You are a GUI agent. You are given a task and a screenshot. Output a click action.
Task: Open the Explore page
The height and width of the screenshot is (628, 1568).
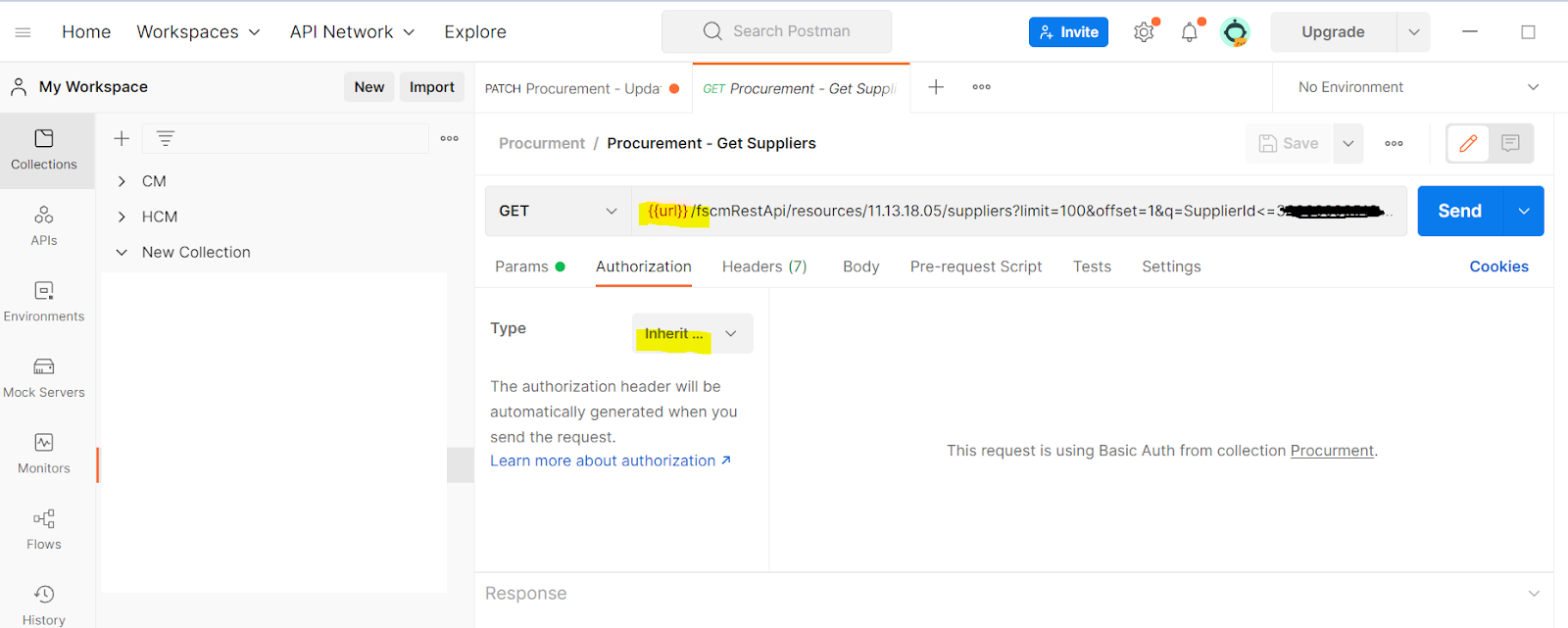point(475,32)
